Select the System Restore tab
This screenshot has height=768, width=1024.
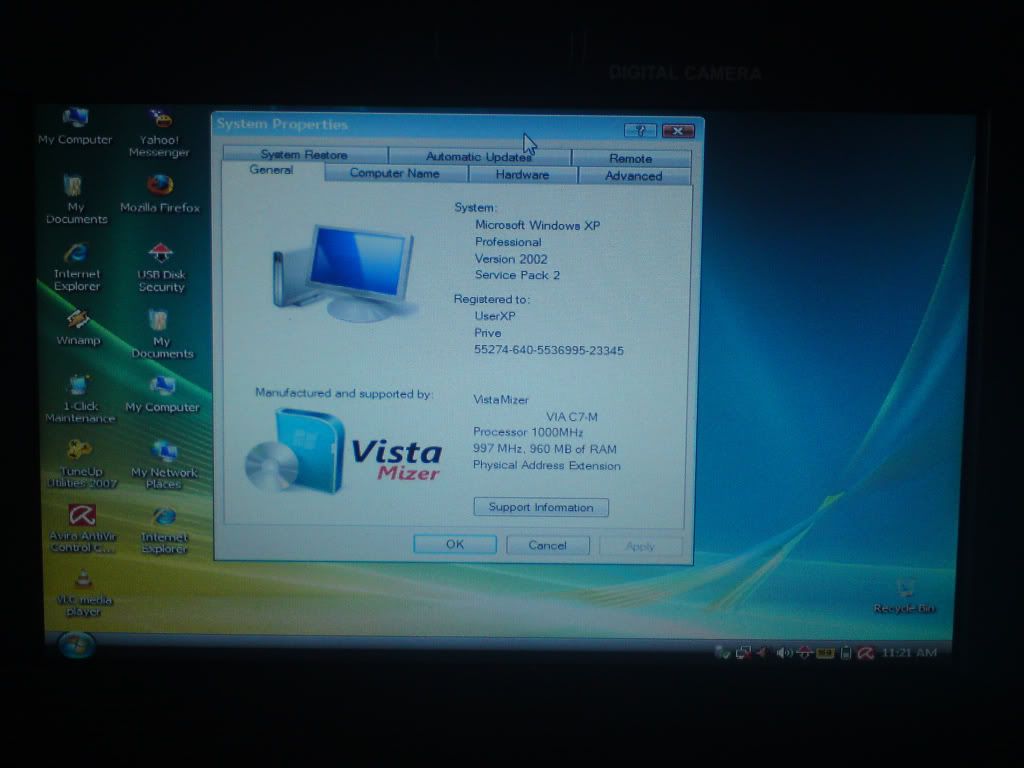coord(304,155)
